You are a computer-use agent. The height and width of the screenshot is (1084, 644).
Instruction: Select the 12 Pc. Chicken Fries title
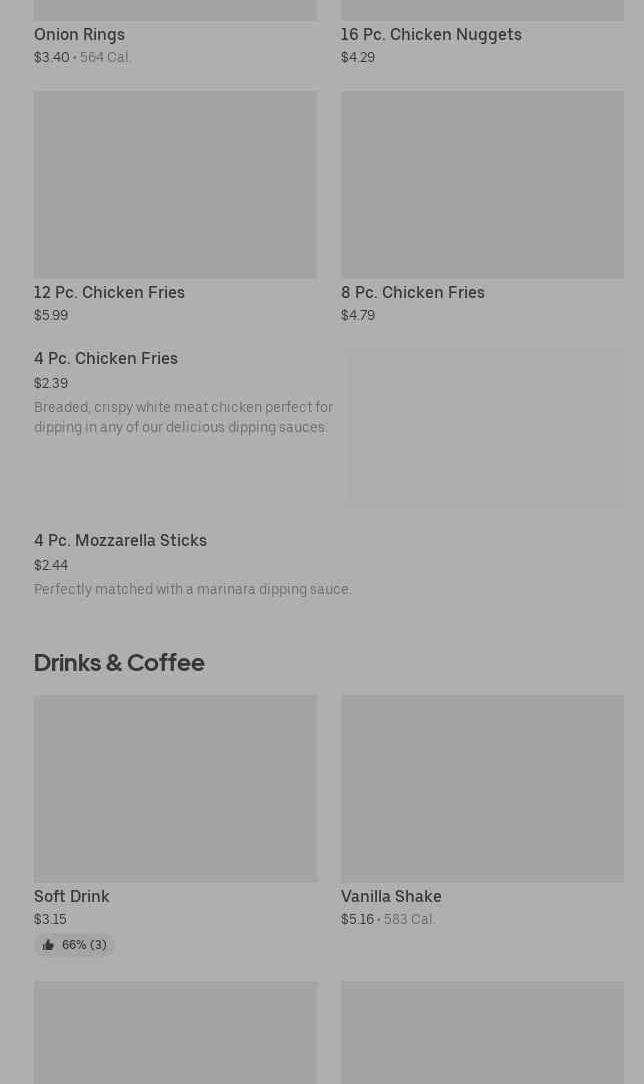109,292
